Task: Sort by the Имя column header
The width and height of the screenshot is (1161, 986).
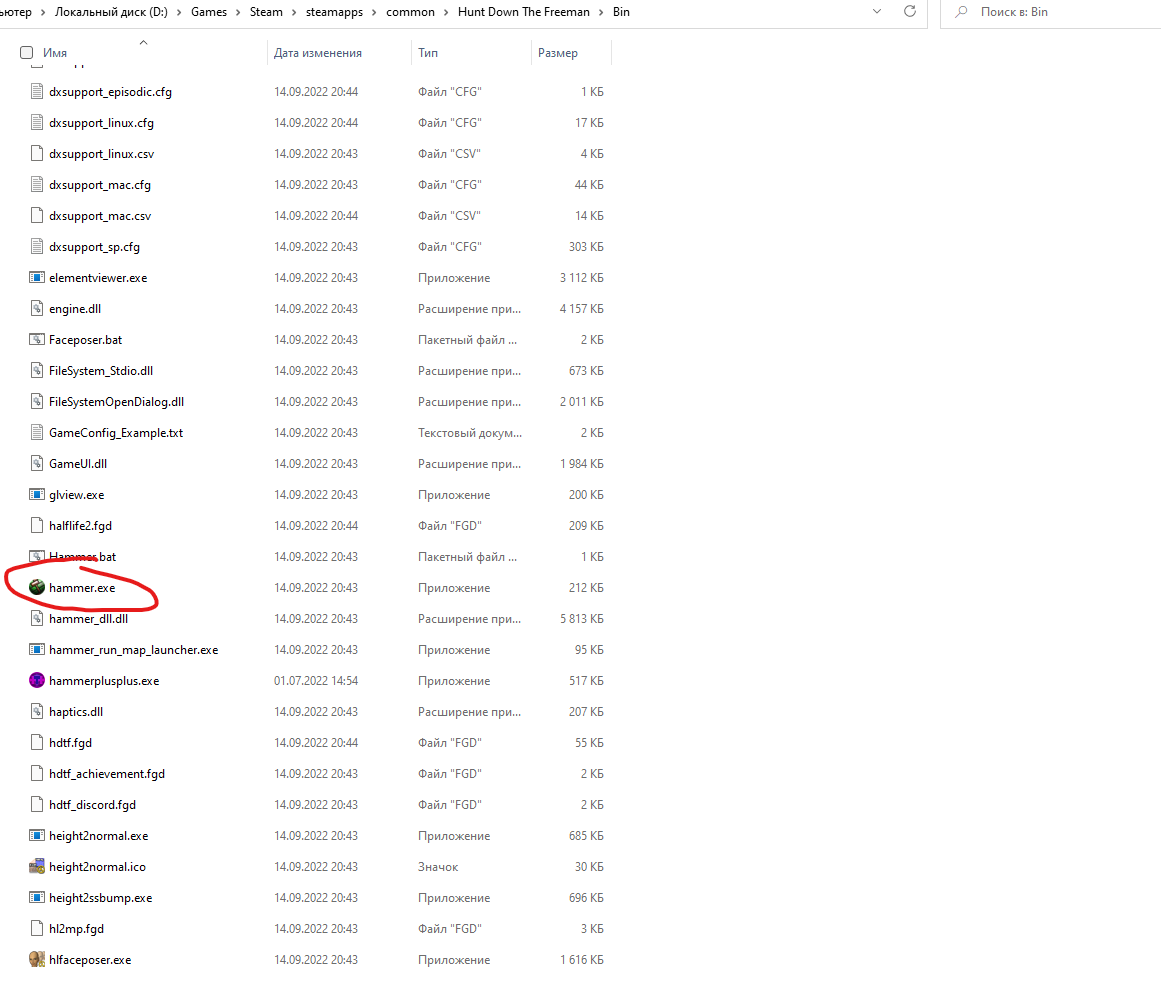Action: 55,53
